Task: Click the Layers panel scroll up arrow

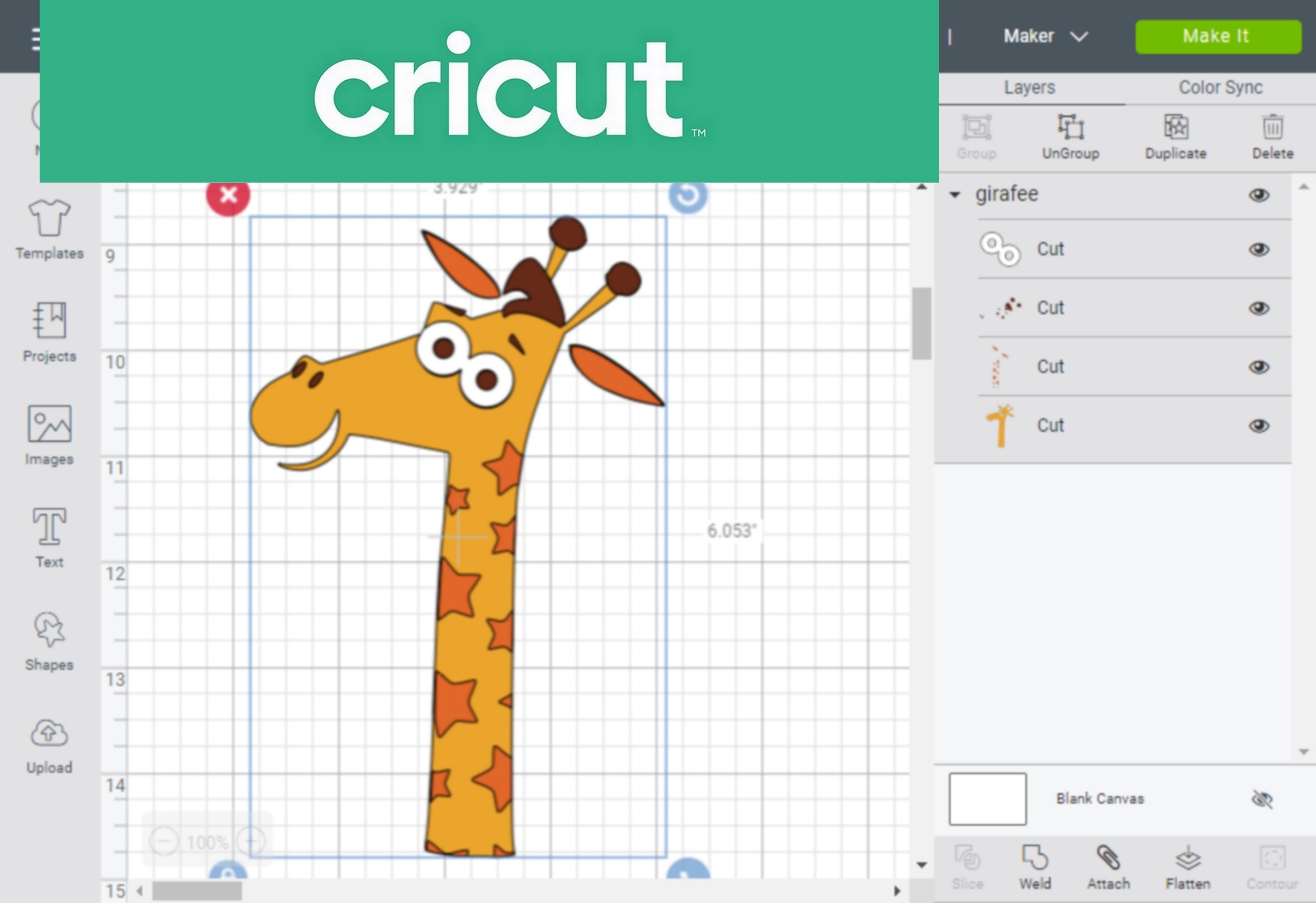Action: click(x=1303, y=186)
